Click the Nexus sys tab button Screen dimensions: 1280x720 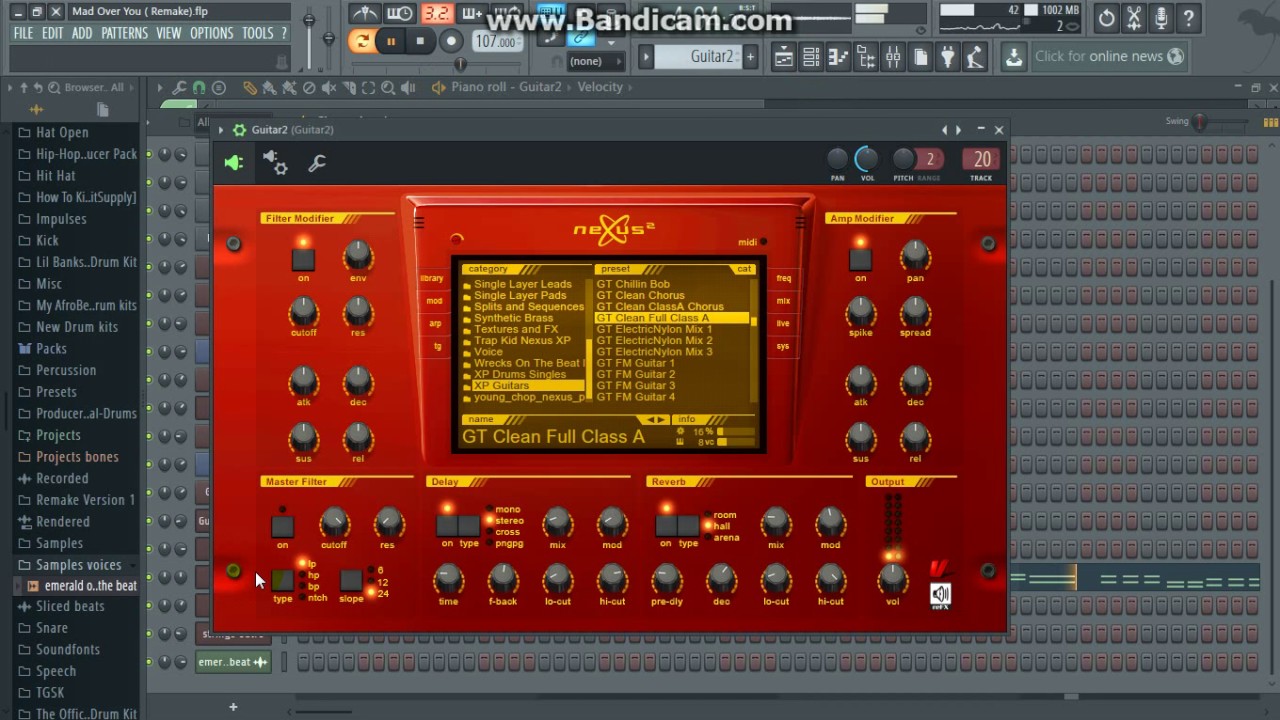pyautogui.click(x=782, y=347)
